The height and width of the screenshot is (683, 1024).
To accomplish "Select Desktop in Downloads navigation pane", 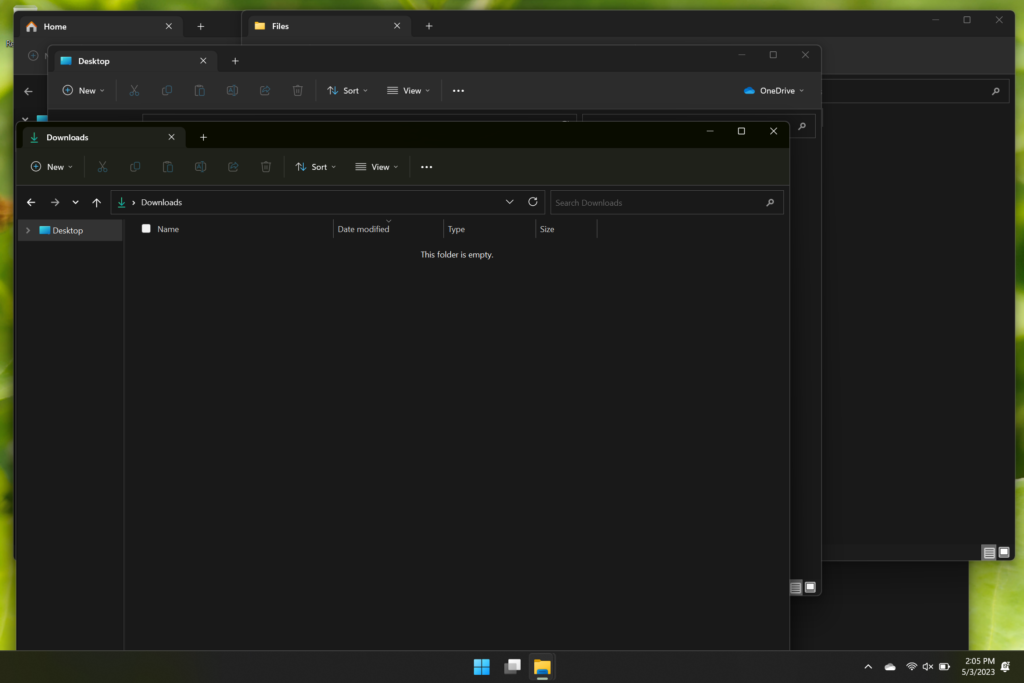I will click(70, 230).
